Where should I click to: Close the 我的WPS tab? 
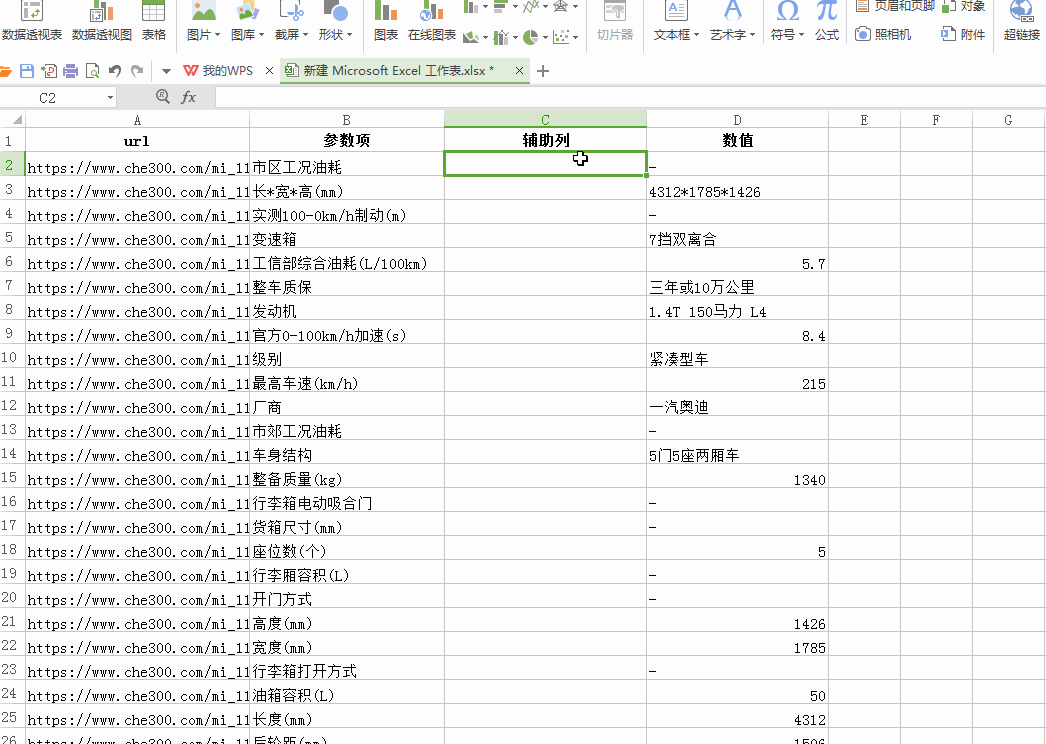point(269,71)
